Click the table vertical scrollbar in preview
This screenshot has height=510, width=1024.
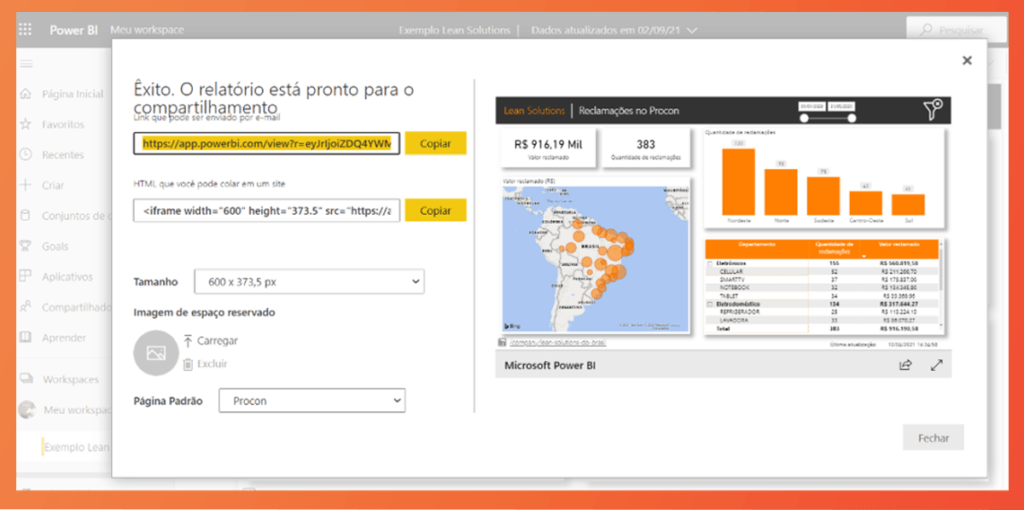click(941, 268)
